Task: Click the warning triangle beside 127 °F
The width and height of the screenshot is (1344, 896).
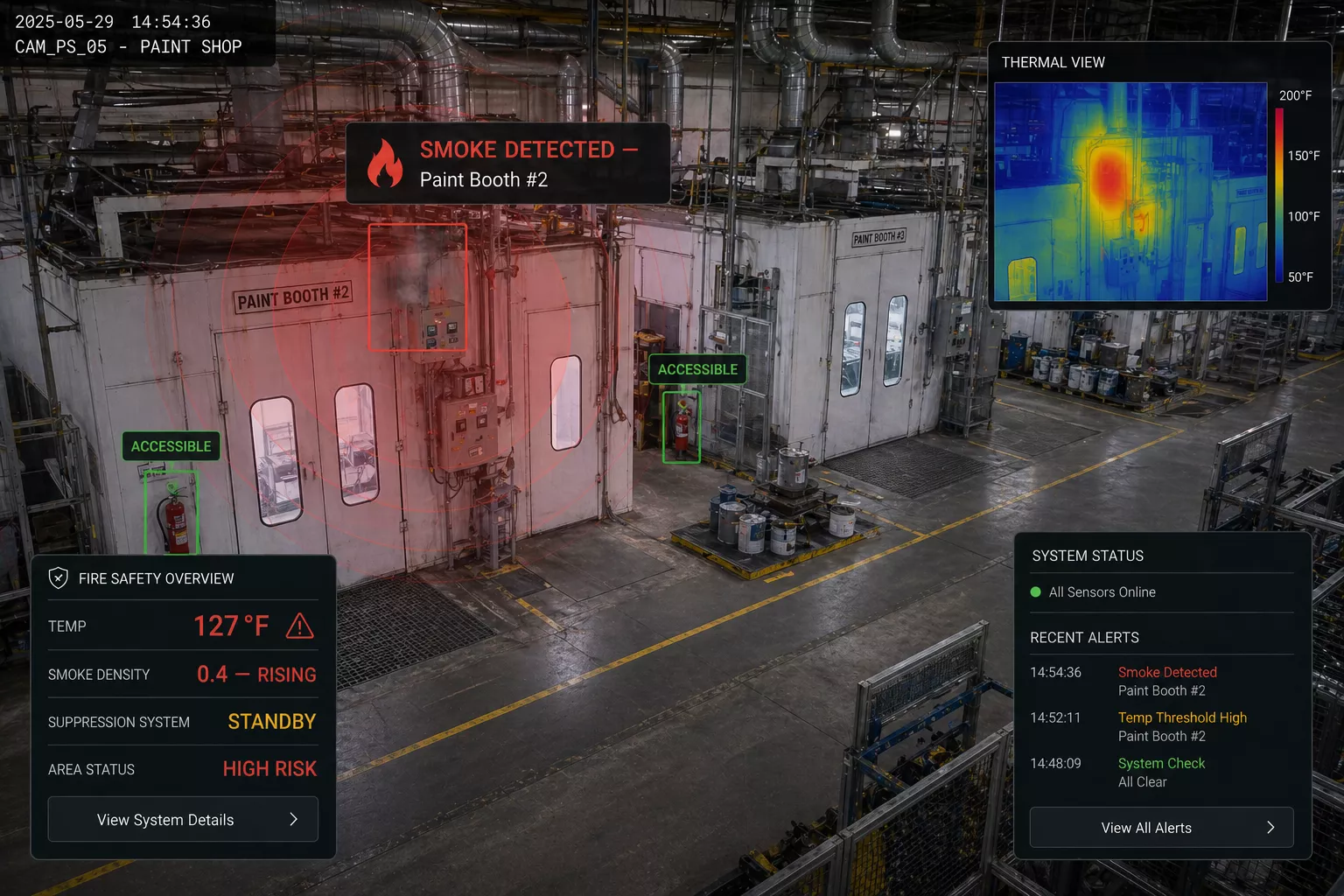Action: click(x=299, y=626)
